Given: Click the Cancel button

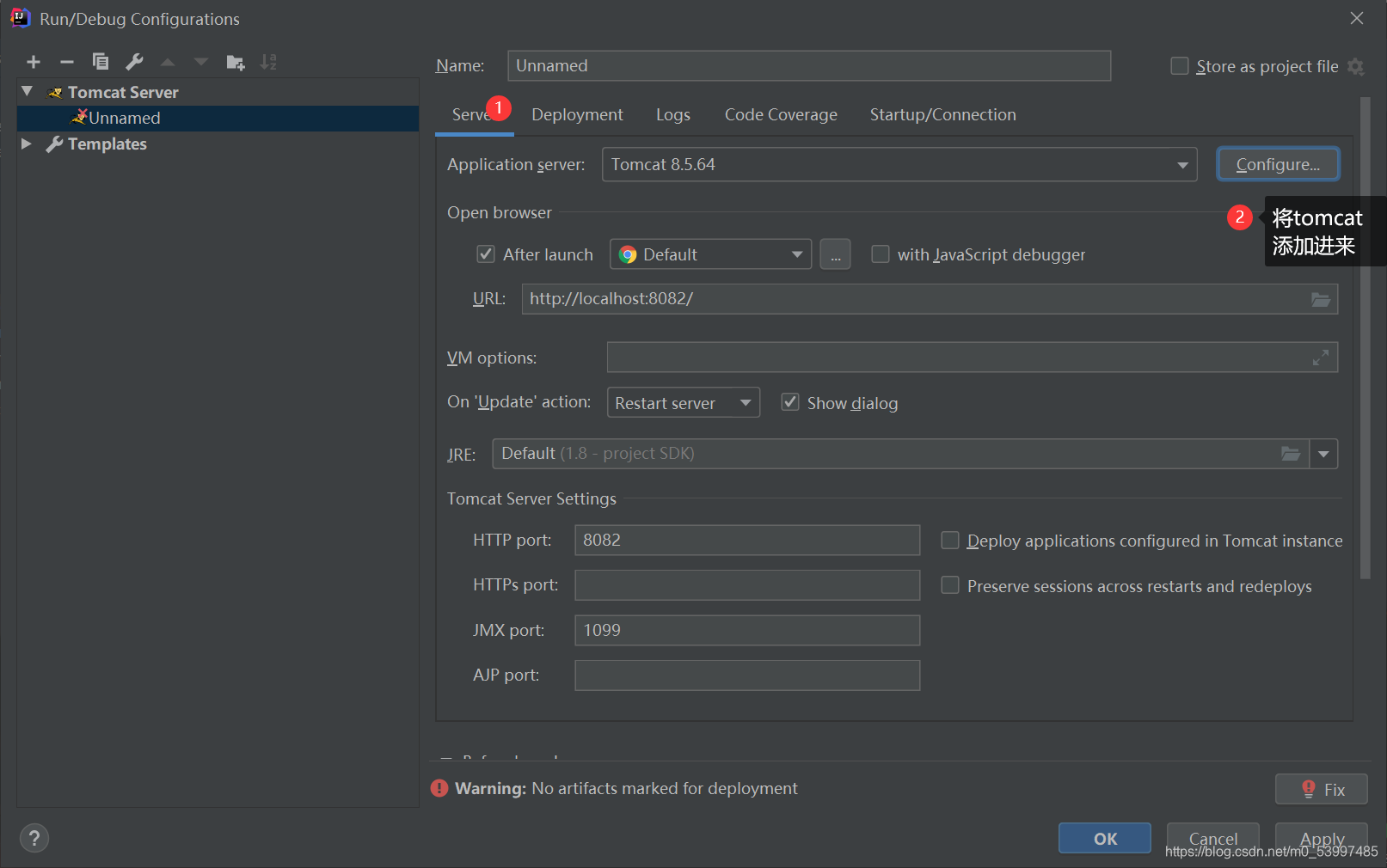Looking at the screenshot, I should pos(1213,838).
